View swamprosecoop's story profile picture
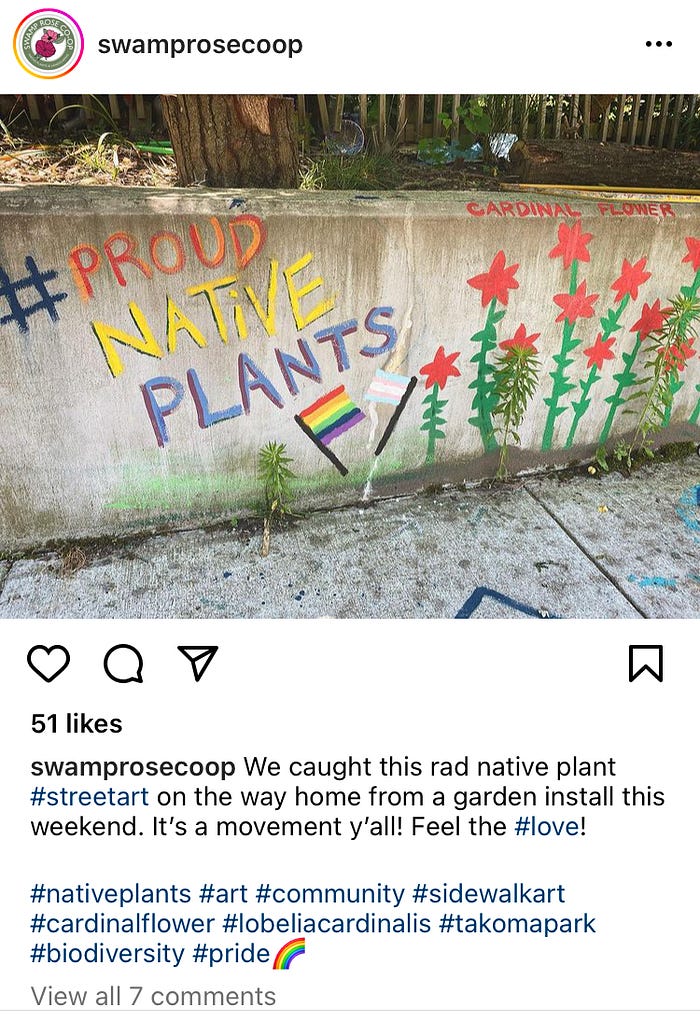The height and width of the screenshot is (1021, 700). coord(48,44)
